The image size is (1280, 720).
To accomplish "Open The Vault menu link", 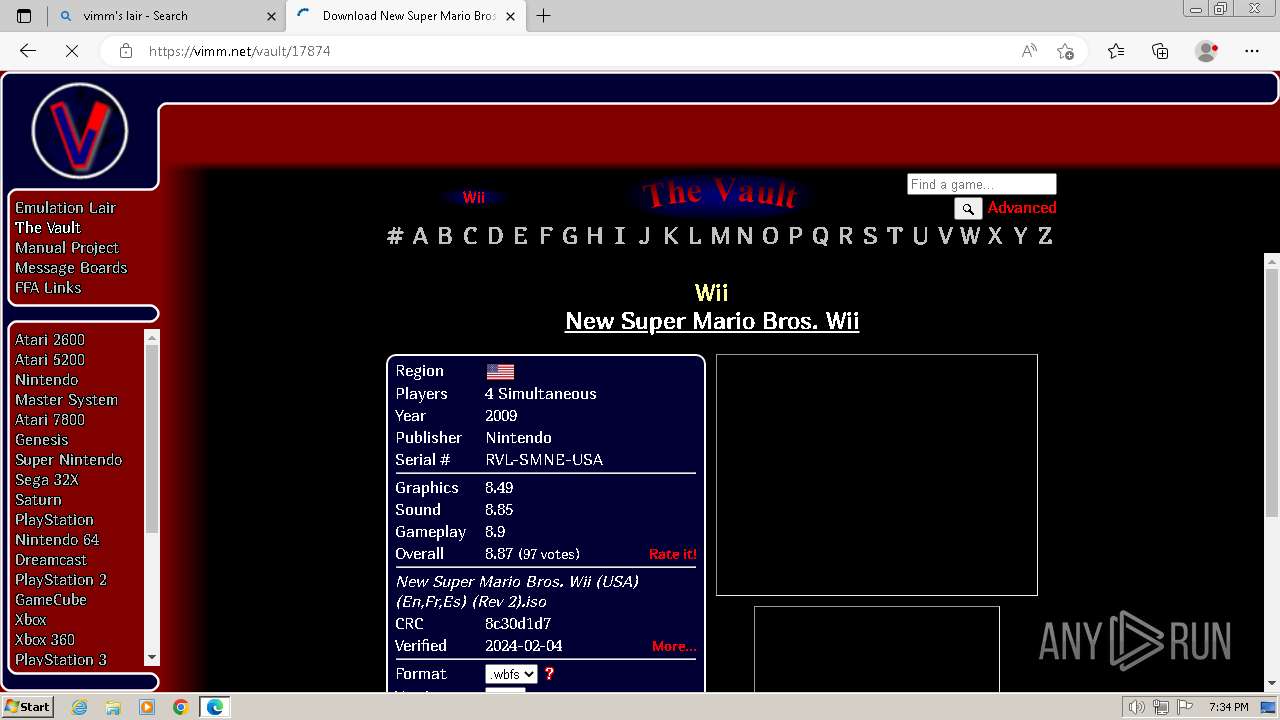I will pos(48,228).
